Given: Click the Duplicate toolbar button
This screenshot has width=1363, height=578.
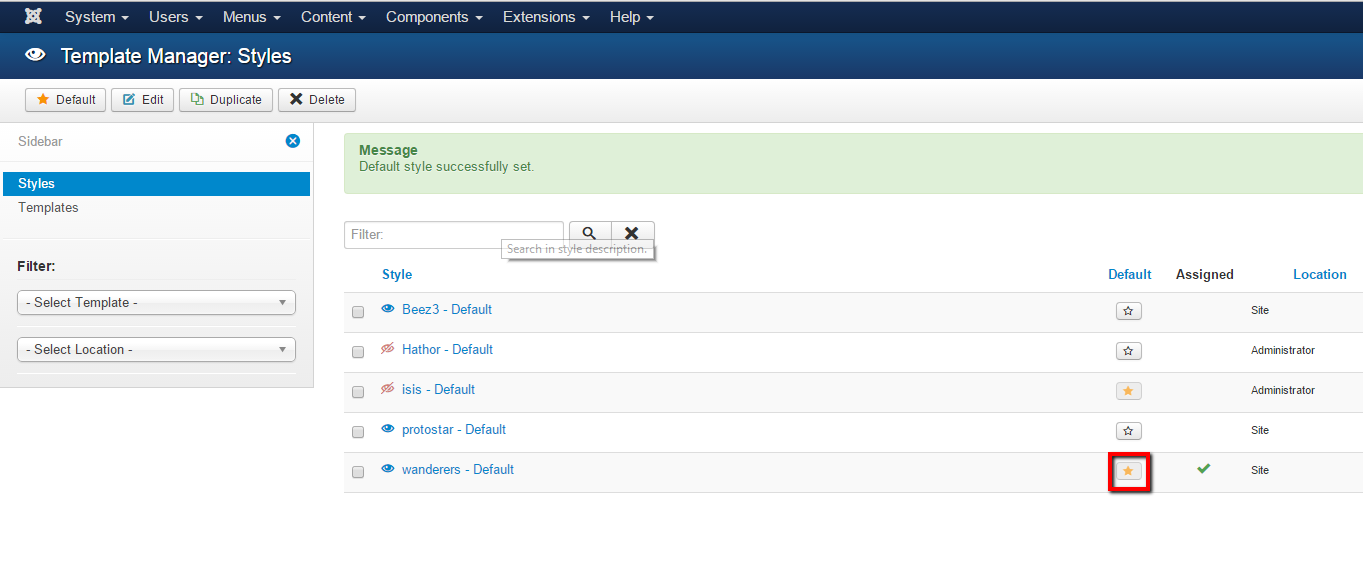Looking at the screenshot, I should pyautogui.click(x=226, y=100).
